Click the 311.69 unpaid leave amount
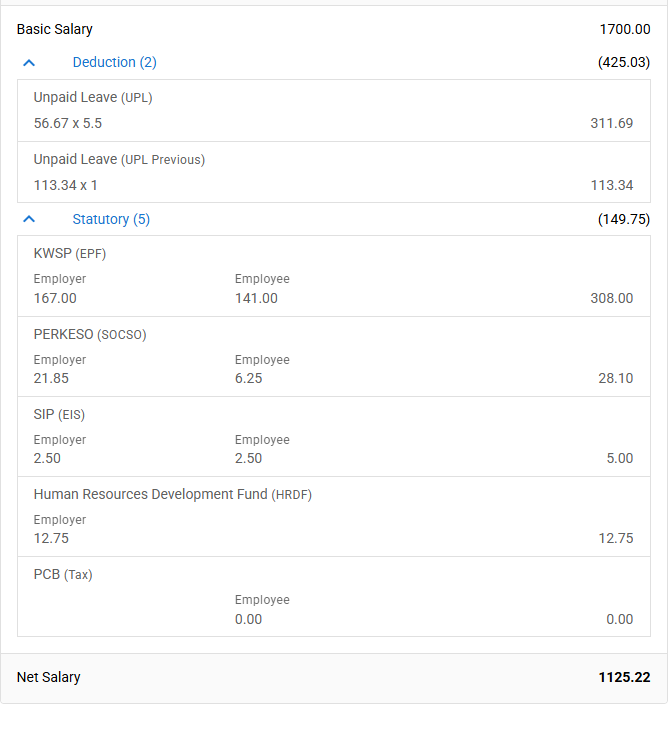The height and width of the screenshot is (731, 668). point(612,124)
